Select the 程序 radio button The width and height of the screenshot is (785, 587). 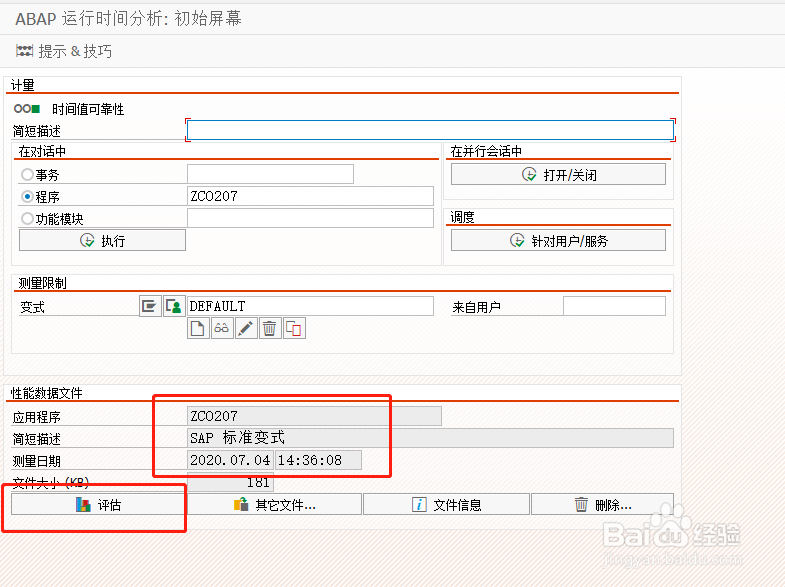tap(28, 197)
